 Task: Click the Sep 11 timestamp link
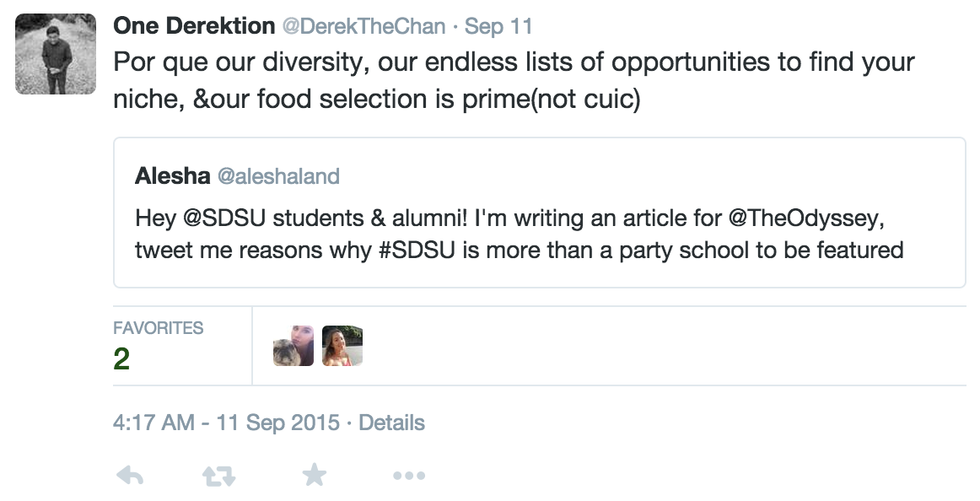pos(498,24)
